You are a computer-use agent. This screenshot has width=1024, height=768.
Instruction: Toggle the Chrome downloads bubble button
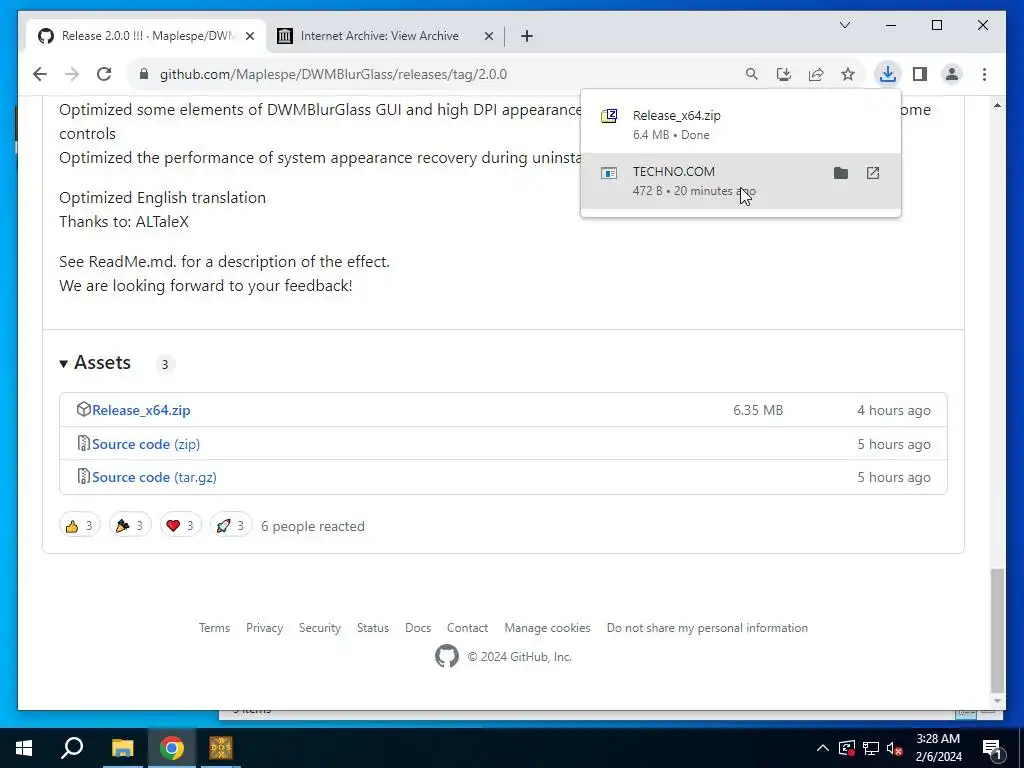point(888,74)
